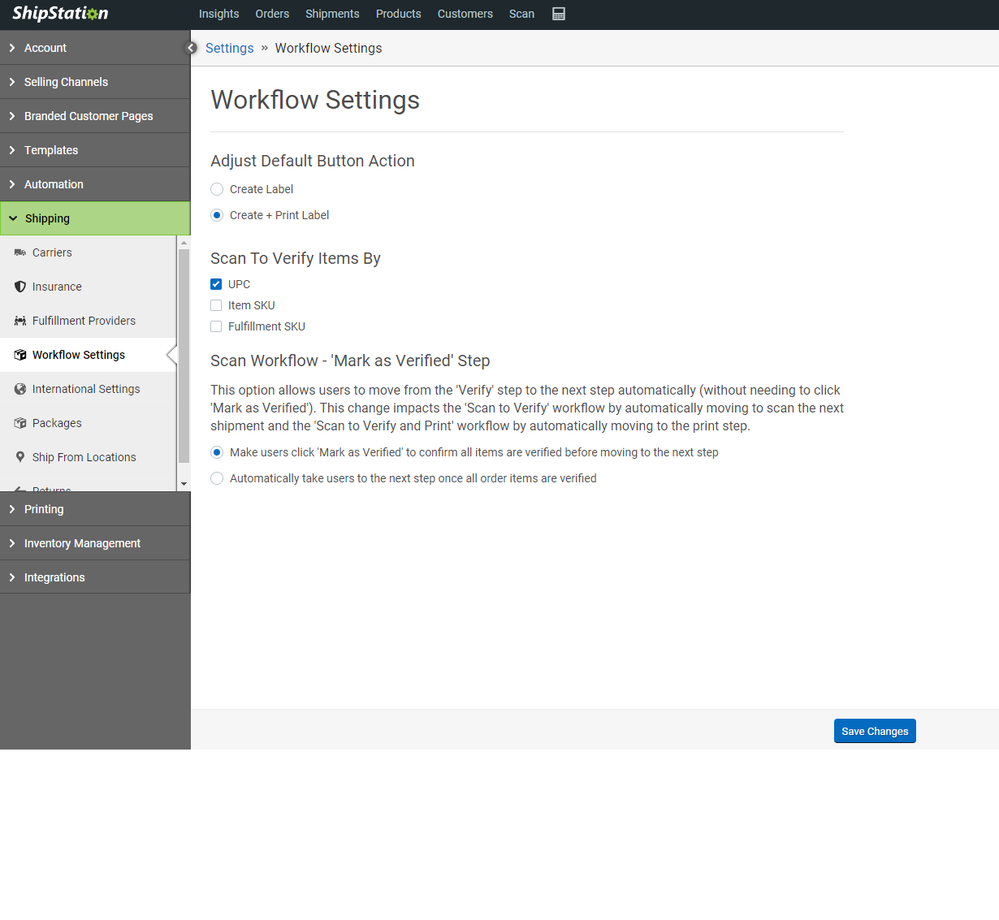Expand the Automation sidebar section
Screen dimensions: 999x920
(54, 184)
